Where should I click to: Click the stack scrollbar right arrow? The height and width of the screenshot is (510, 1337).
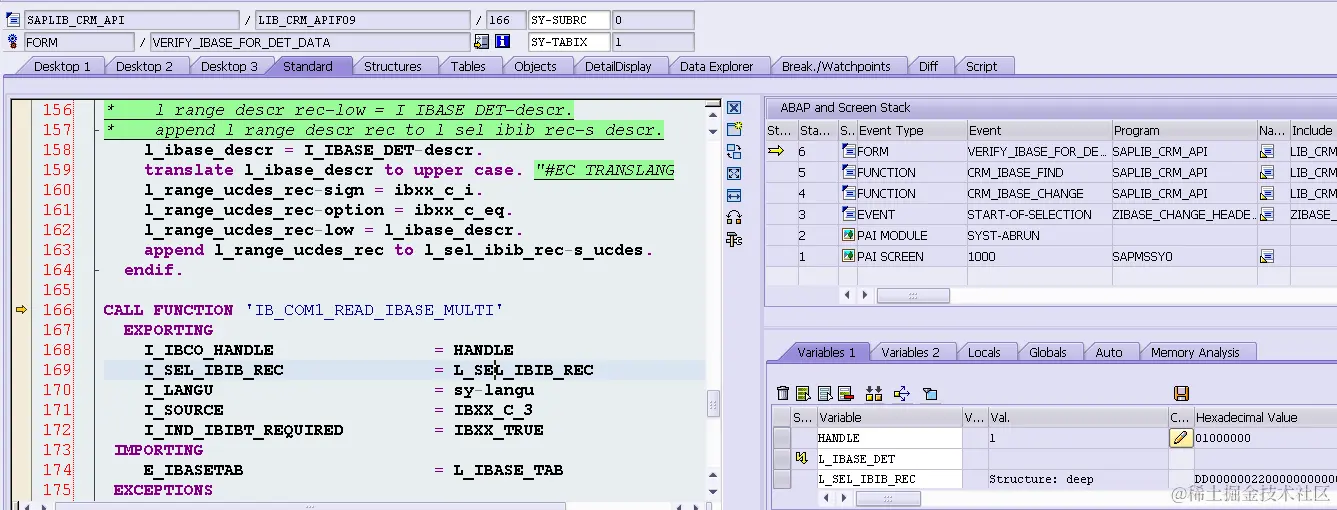point(866,295)
